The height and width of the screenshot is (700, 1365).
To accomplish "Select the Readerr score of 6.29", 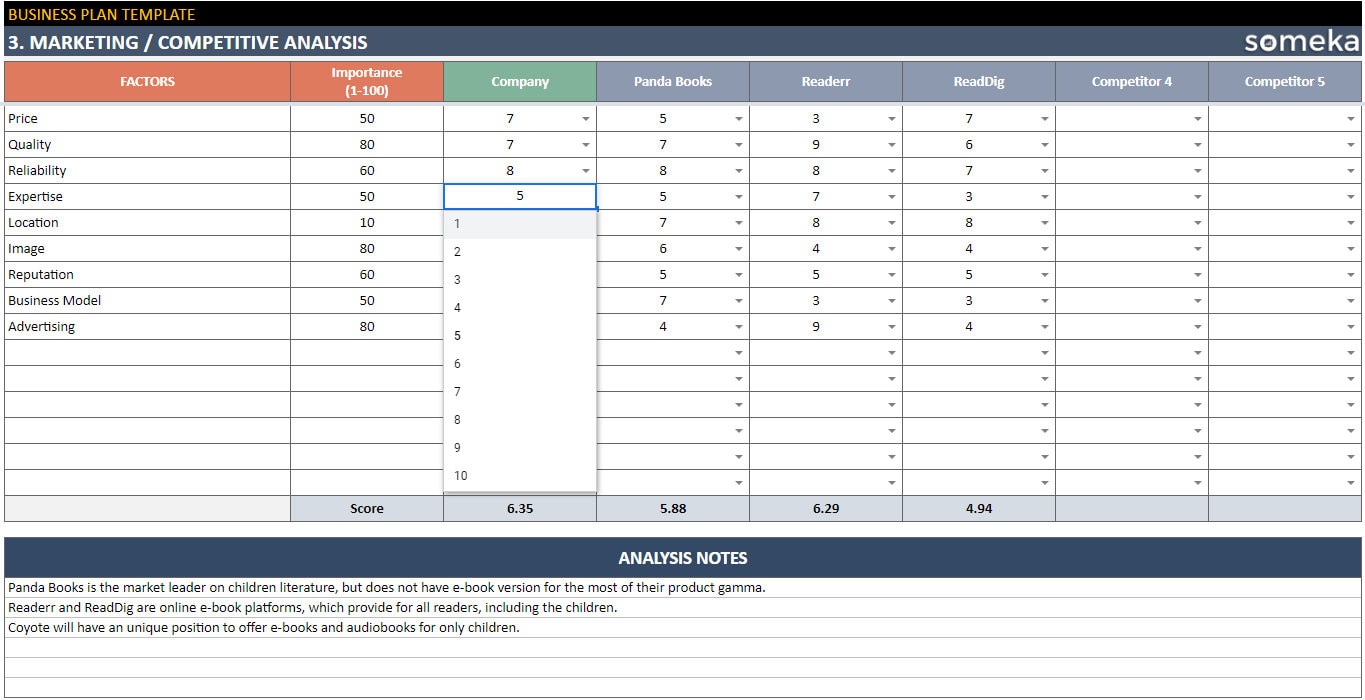I will tap(825, 508).
